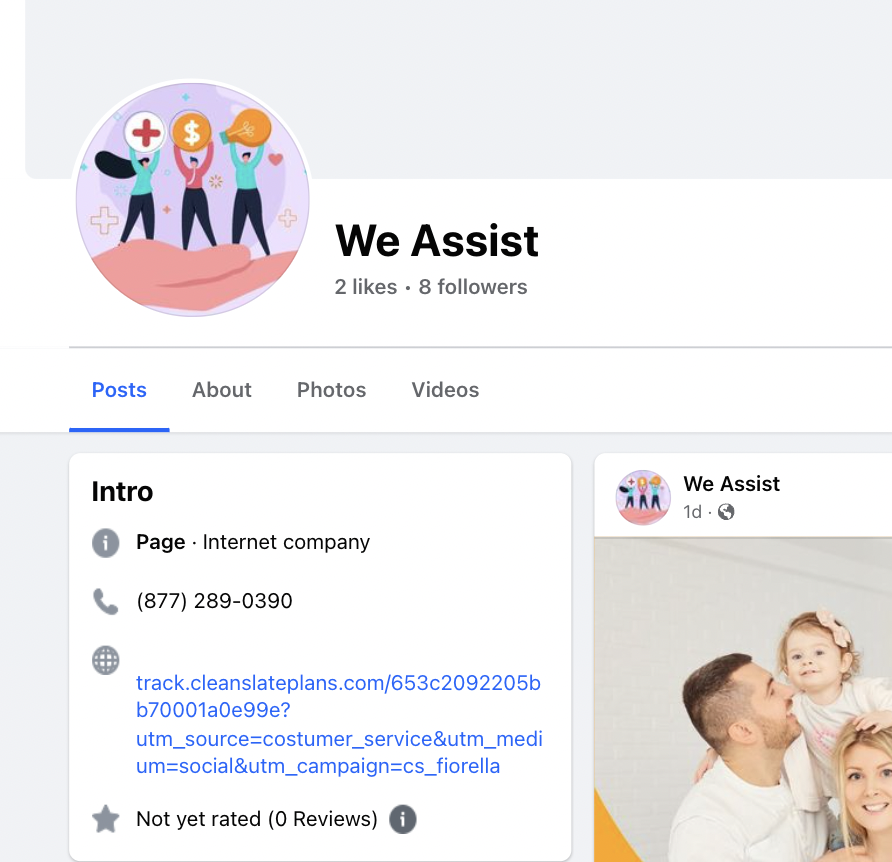Image resolution: width=892 pixels, height=862 pixels.
Task: Select the Videos tab
Action: coord(445,390)
